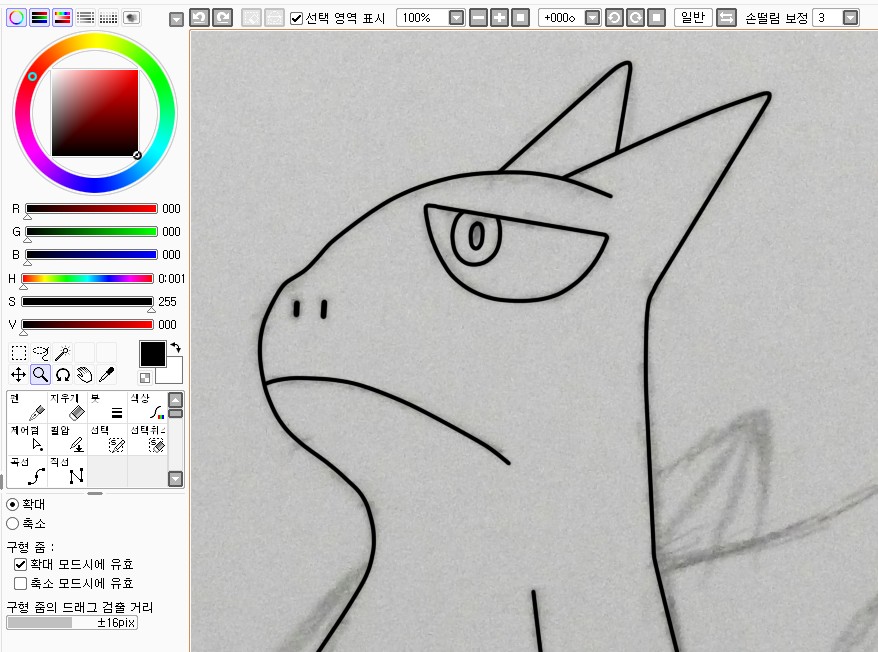The image size is (878, 652).
Task: Redo the undone stroke
Action: tap(222, 18)
